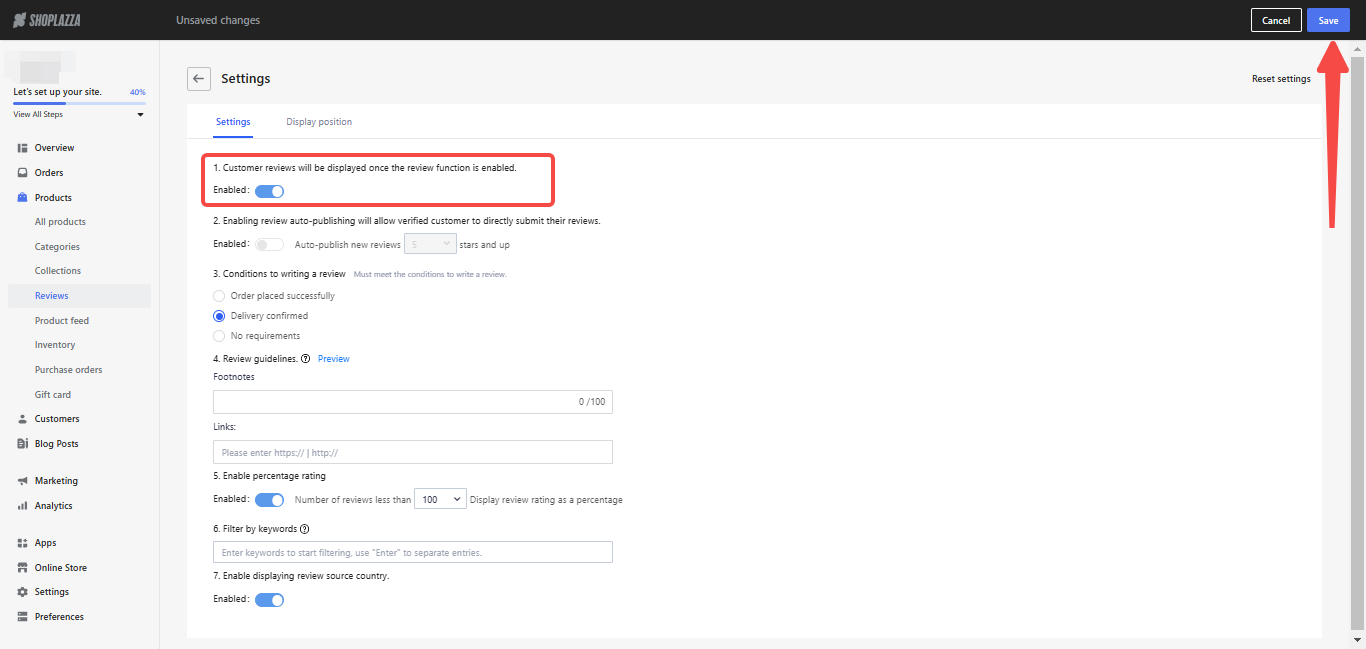Viewport: 1366px width, 649px height.
Task: Select No requirements radio option
Action: [219, 336]
